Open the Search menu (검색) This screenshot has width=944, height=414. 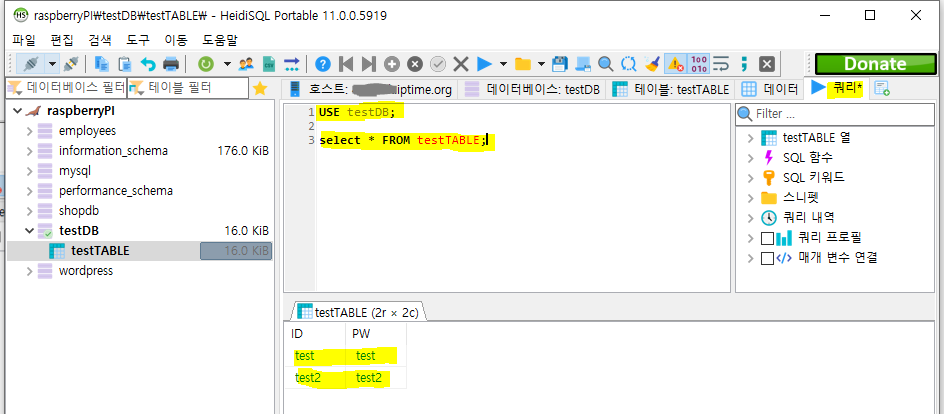(100, 40)
